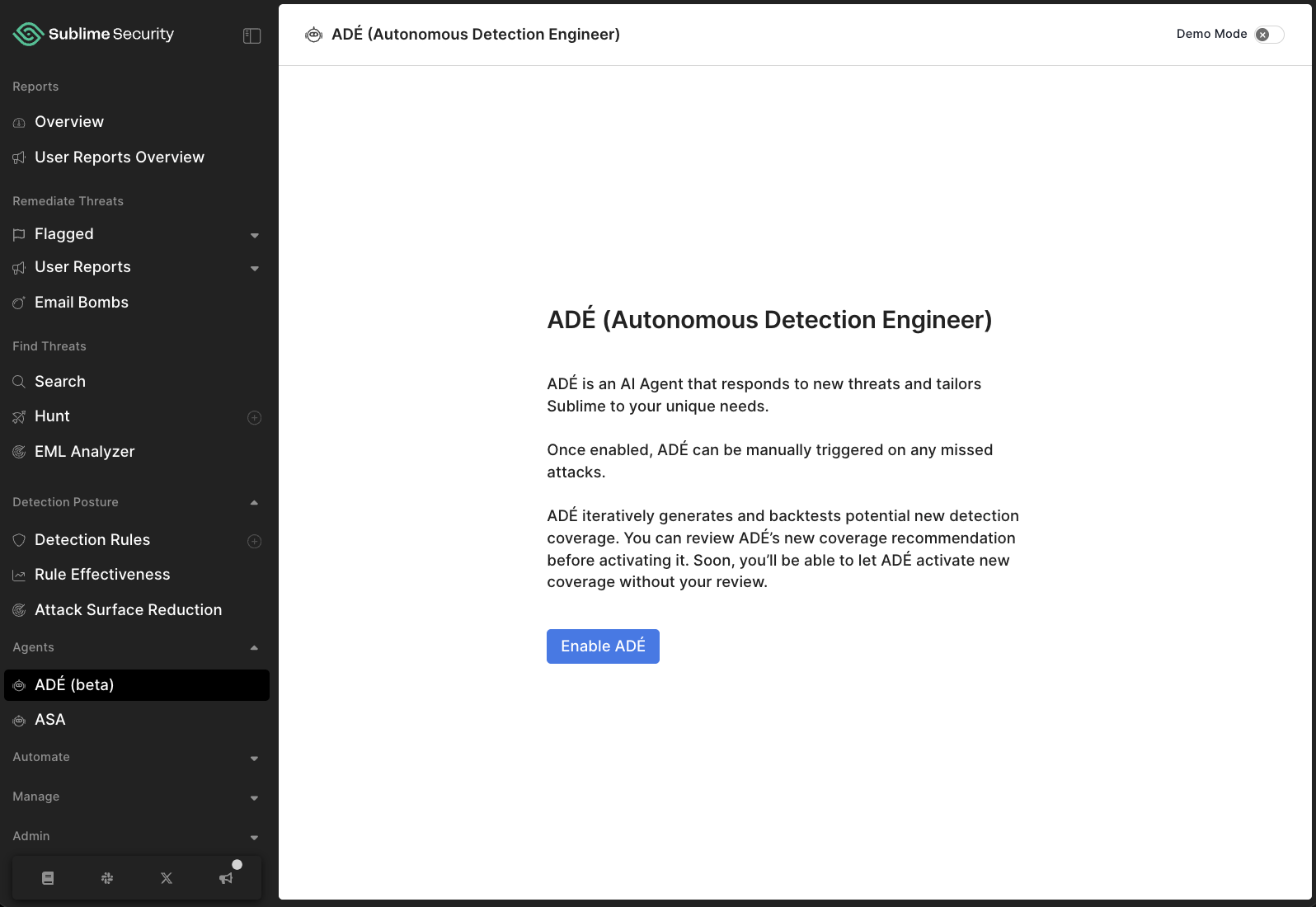Expand the User Reports dropdown arrow
Screen dimensions: 1316x907
coord(255,269)
